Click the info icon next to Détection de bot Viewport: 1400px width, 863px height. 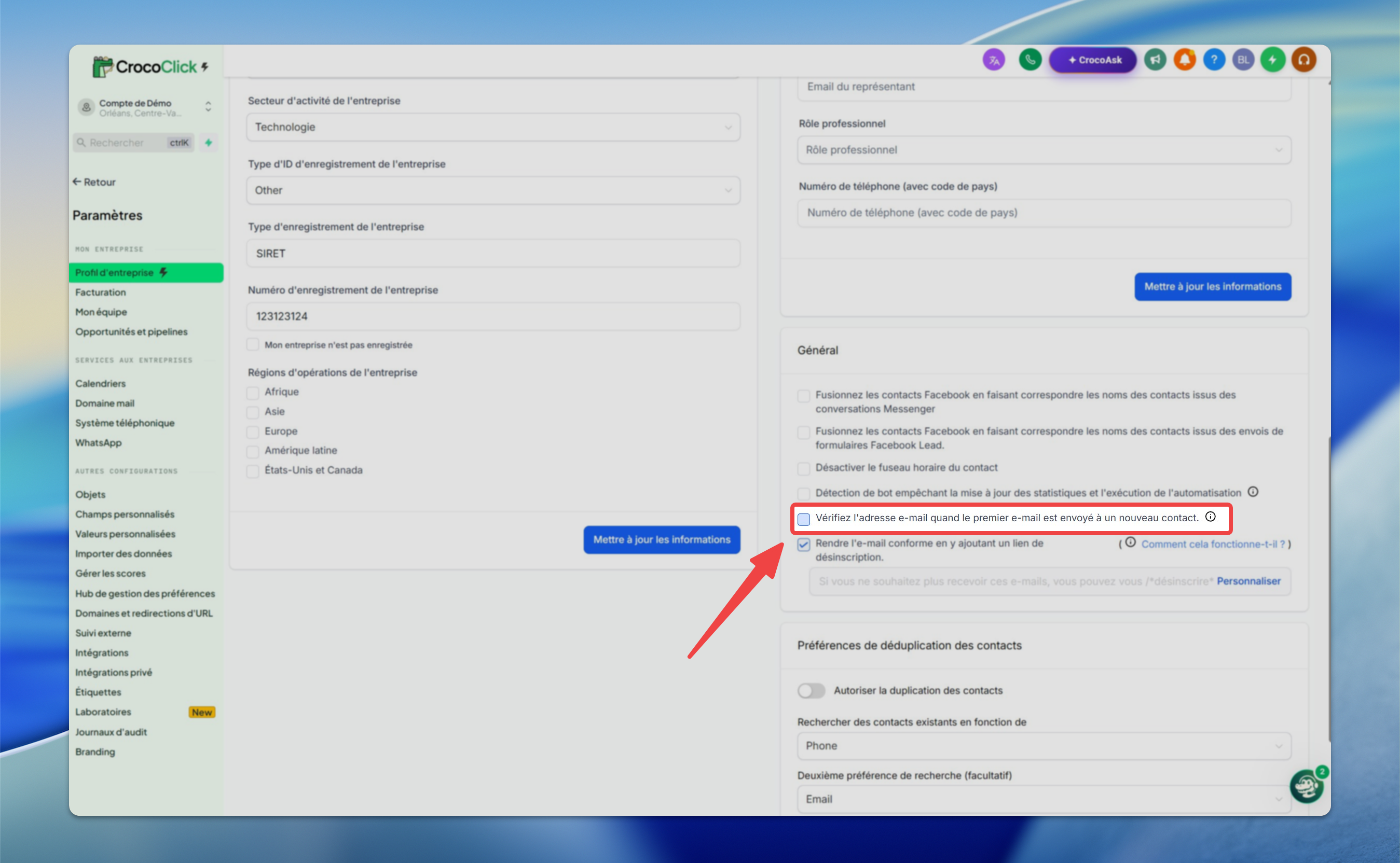coord(1253,492)
